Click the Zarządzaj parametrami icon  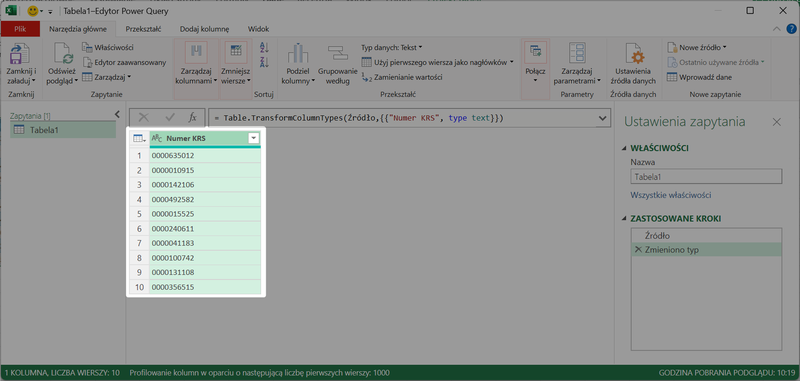577,54
